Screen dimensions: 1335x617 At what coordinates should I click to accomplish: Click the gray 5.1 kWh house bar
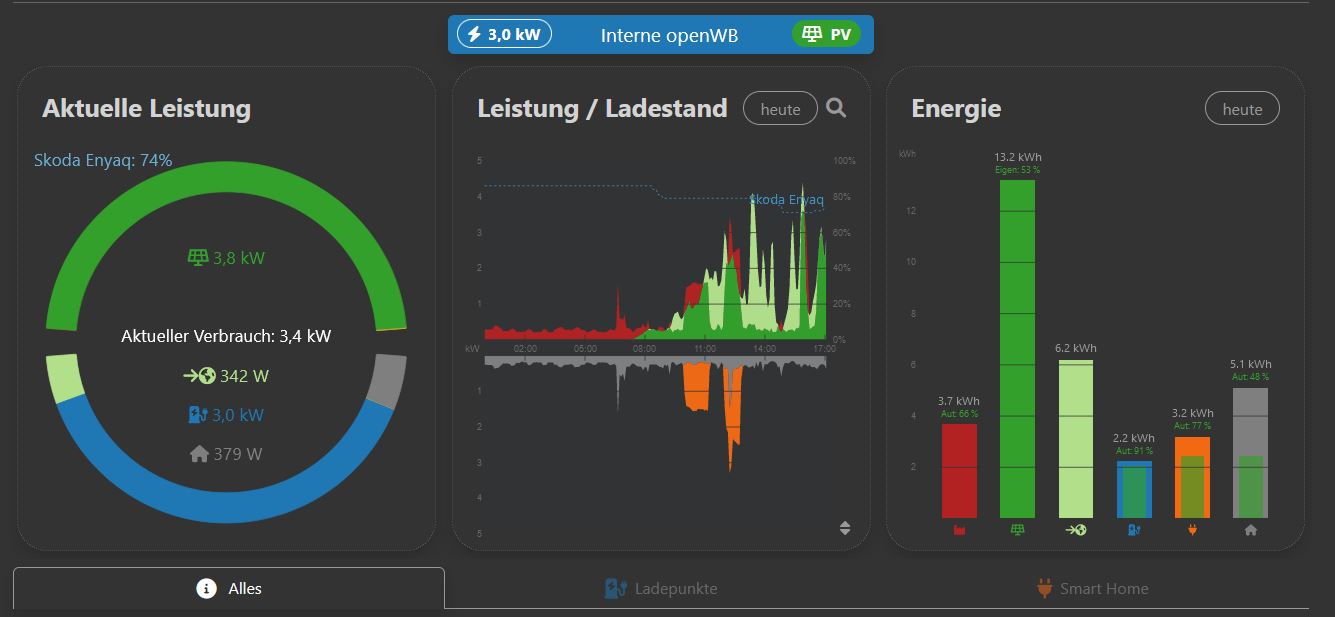pos(1250,453)
